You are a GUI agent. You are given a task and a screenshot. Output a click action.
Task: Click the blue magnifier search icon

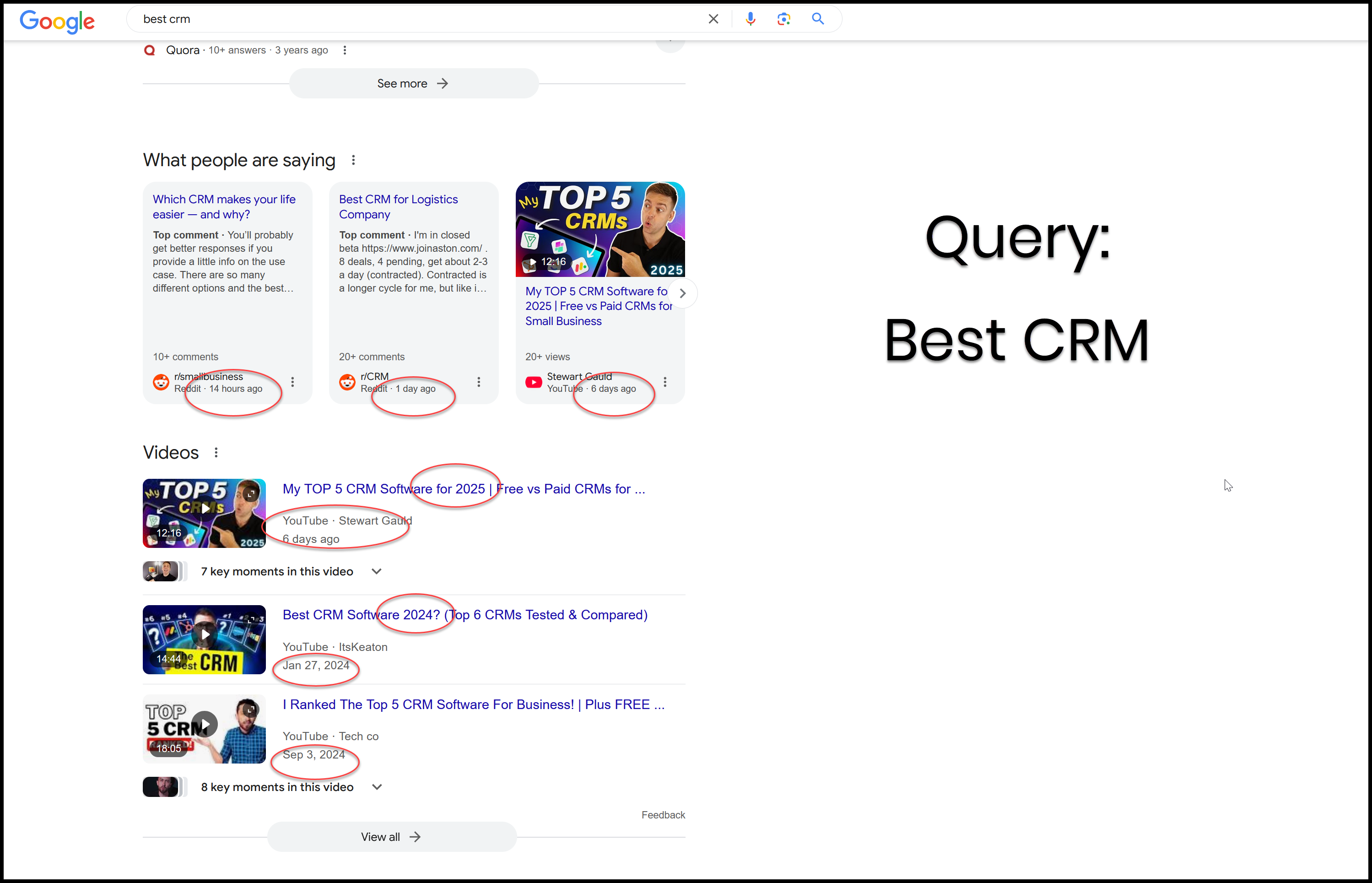(x=818, y=19)
